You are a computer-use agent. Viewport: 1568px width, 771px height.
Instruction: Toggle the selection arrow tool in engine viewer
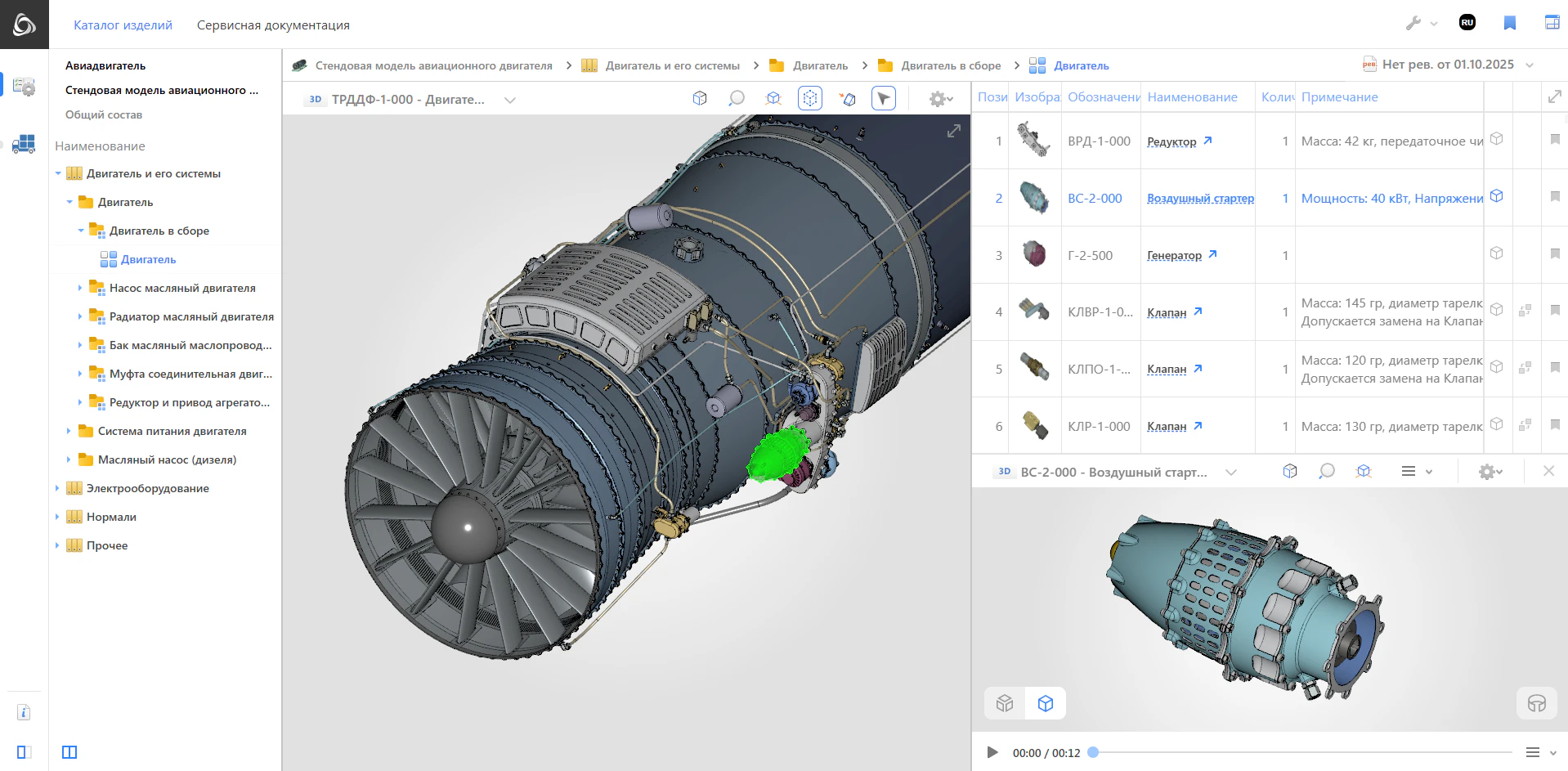[x=884, y=99]
